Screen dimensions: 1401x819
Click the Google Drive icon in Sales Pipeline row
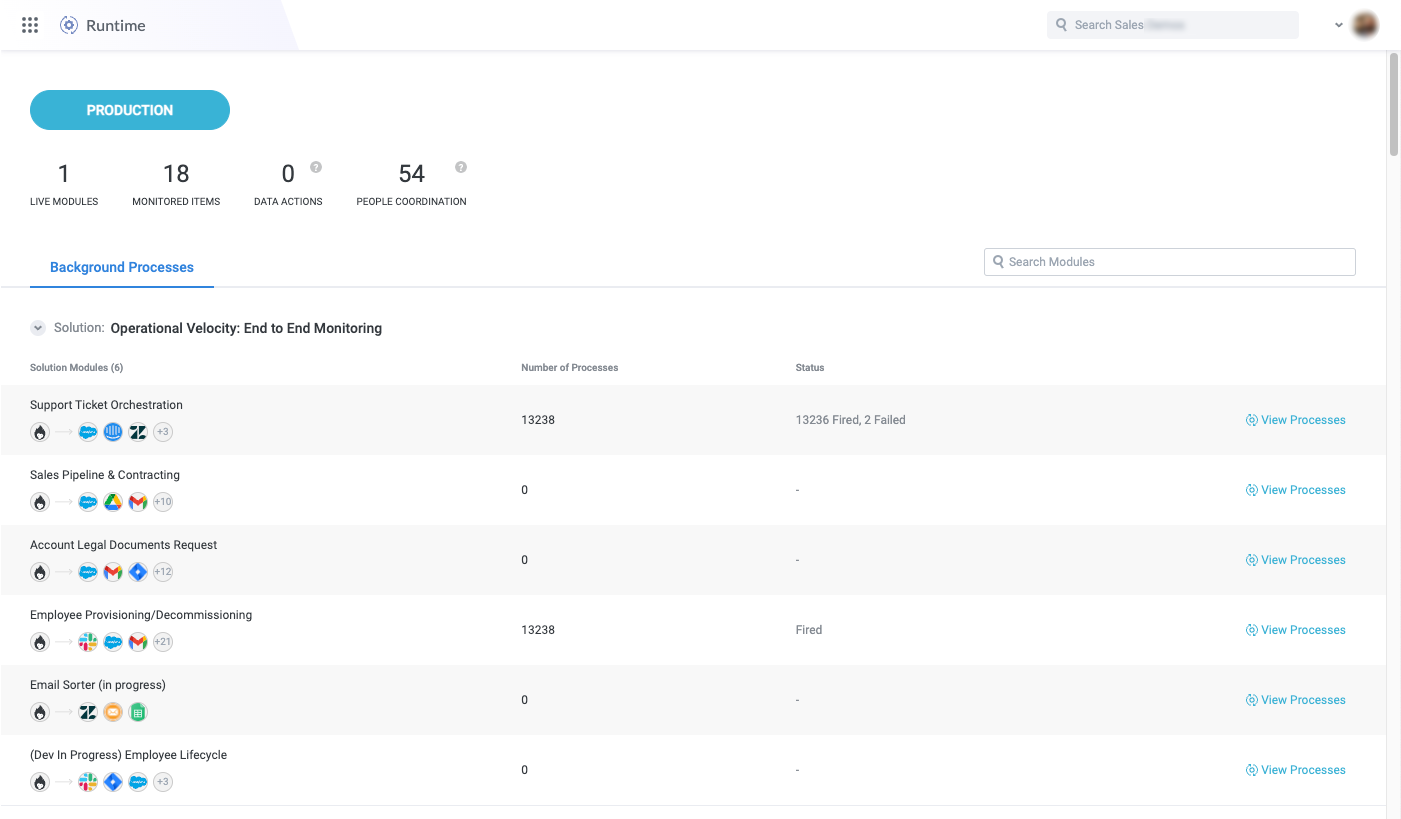click(112, 502)
